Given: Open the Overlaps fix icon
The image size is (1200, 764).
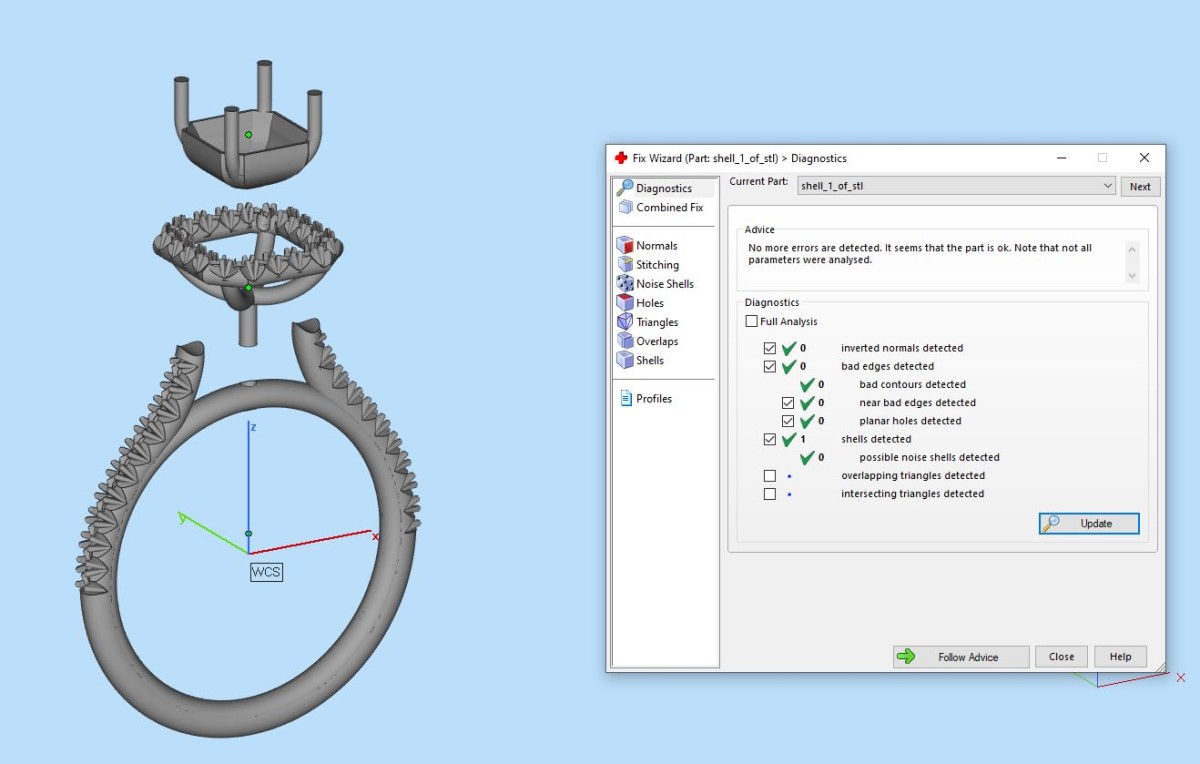Looking at the screenshot, I should click(x=625, y=341).
